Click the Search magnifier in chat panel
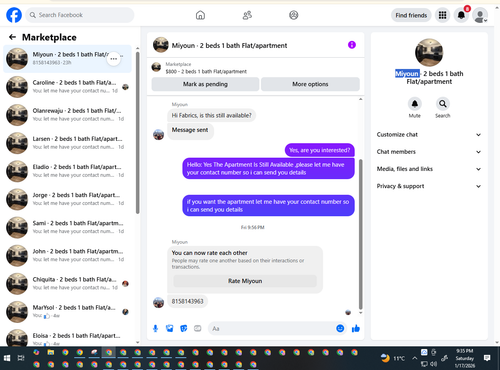Screen dimensions: 500x370 [443, 104]
